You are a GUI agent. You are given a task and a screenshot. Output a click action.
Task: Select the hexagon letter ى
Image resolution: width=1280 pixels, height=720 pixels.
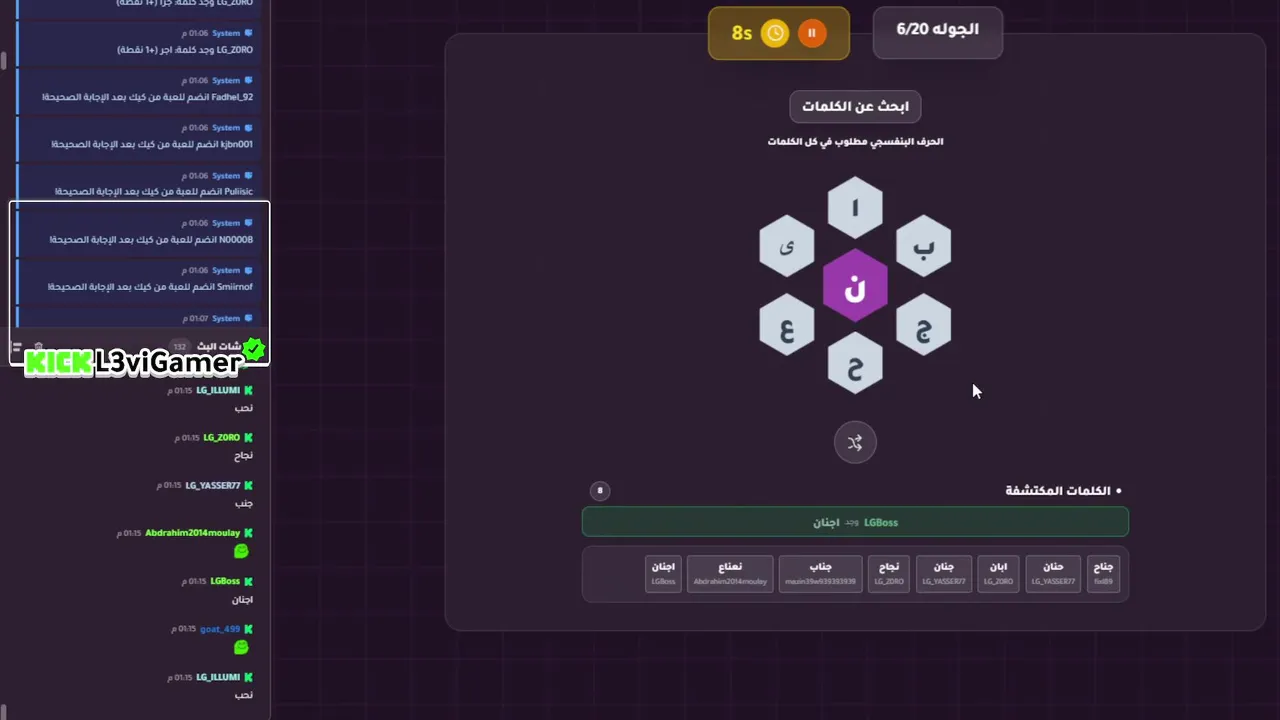787,246
